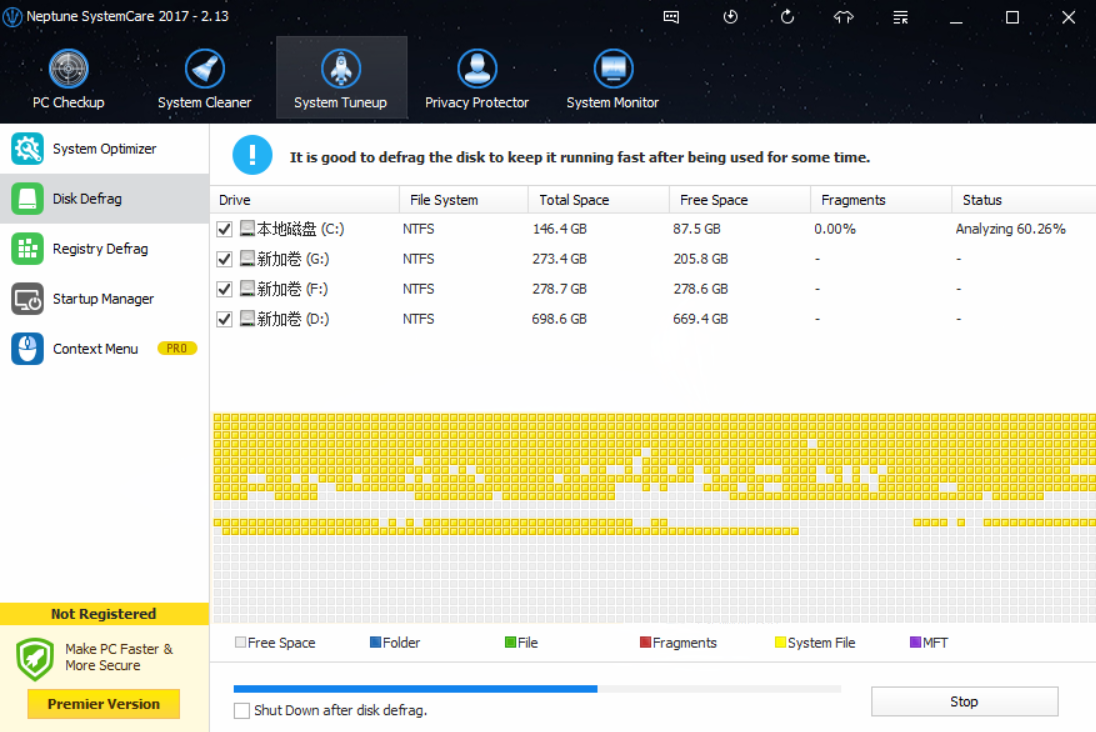1096x732 pixels.
Task: Switch to System Monitor tab label
Action: tap(612, 102)
